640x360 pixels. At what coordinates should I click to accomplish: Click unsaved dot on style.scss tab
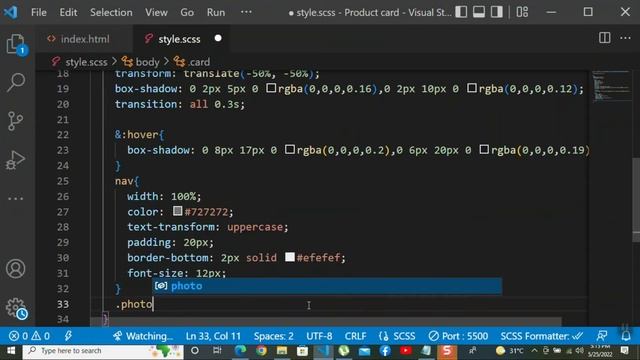coord(218,38)
